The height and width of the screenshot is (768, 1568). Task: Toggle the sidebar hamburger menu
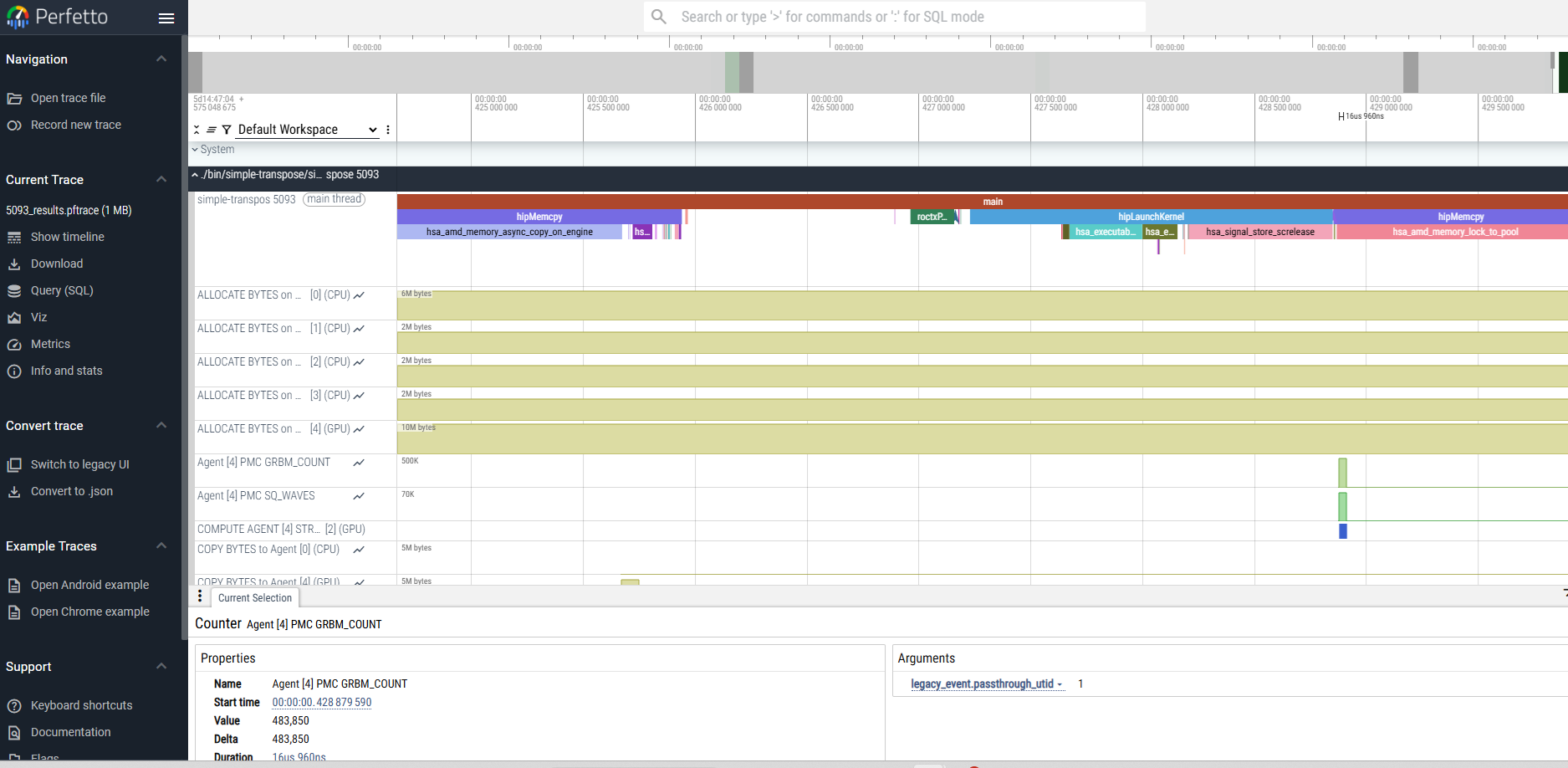166,18
